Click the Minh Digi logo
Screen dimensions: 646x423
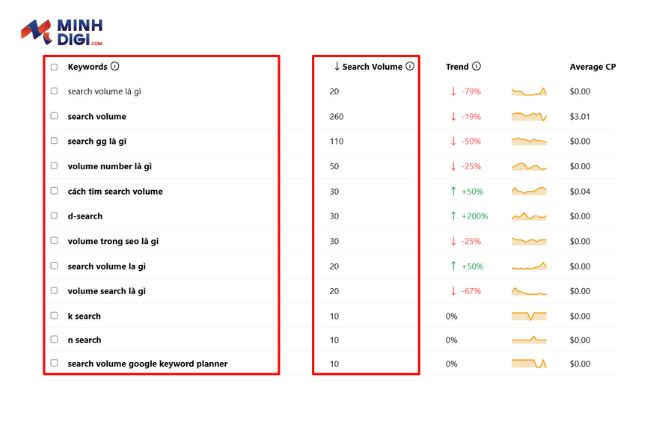62,32
